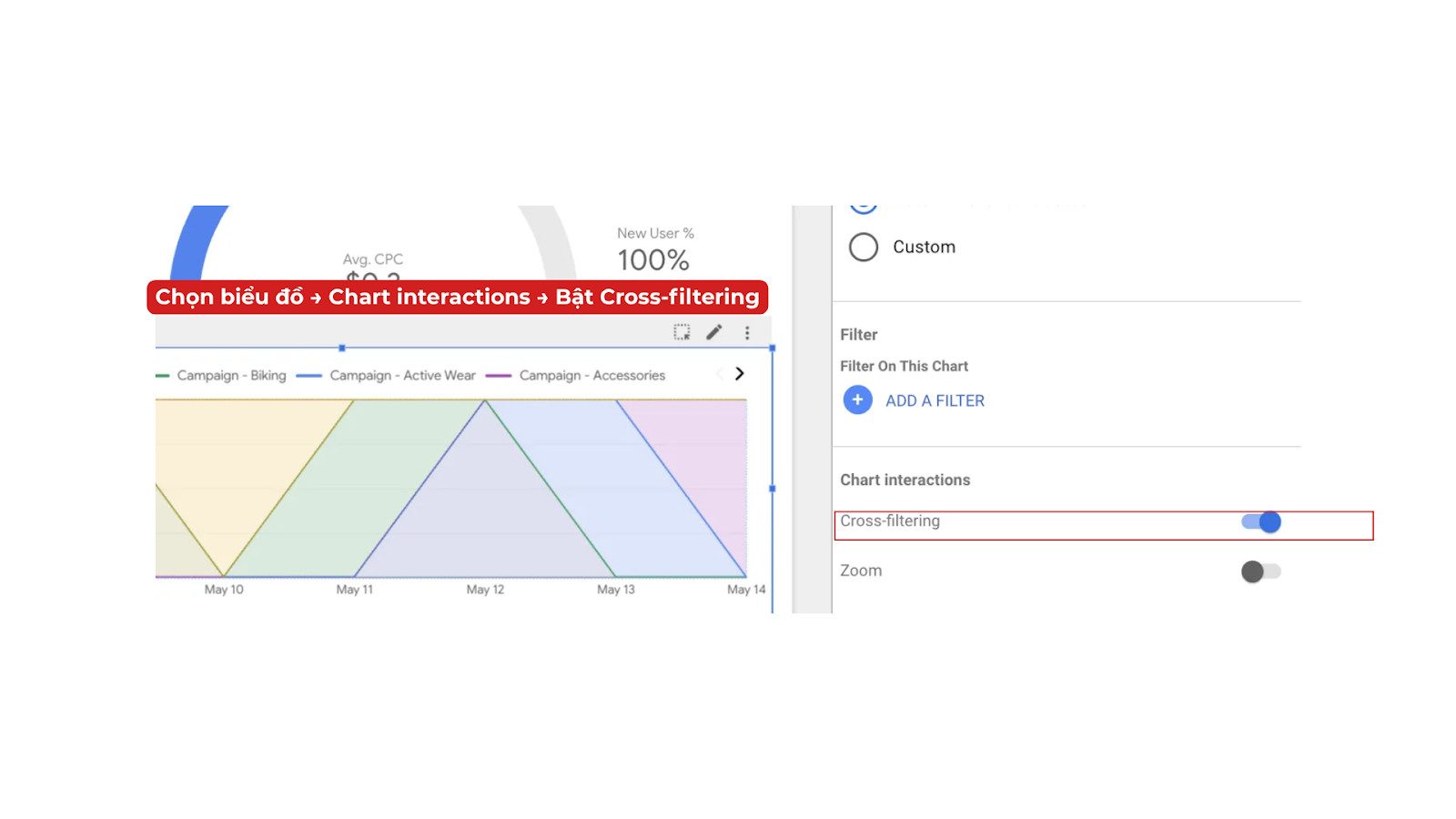Click the pencil edit icon on chart

point(714,332)
